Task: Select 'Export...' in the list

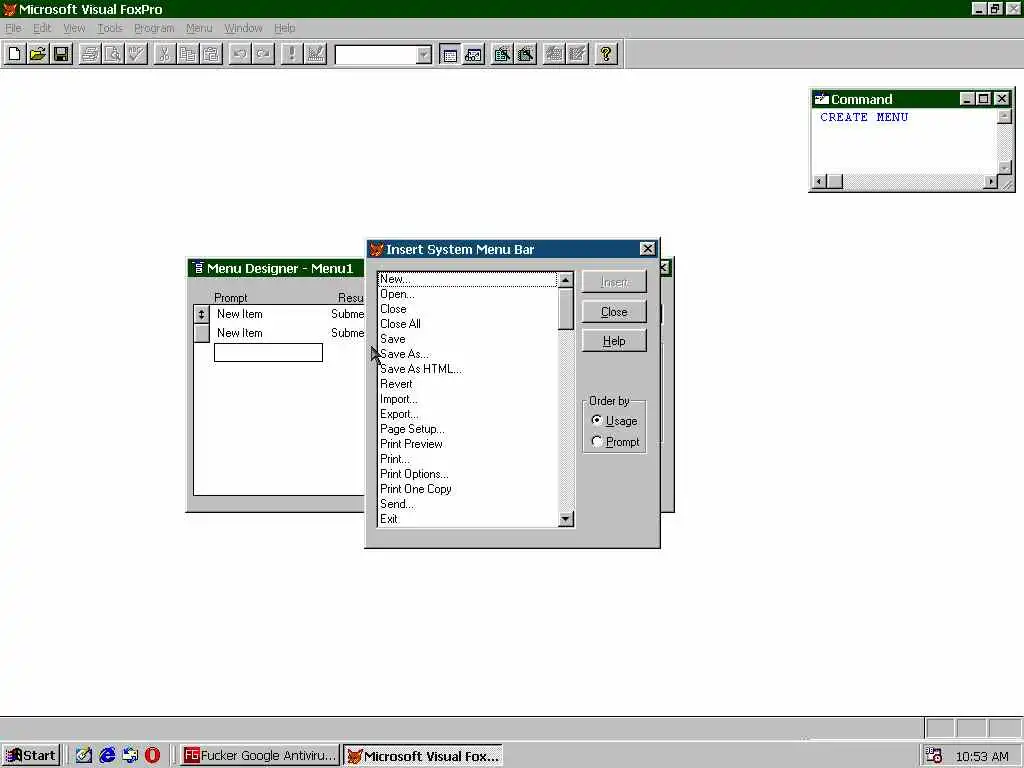Action: [x=468, y=414]
